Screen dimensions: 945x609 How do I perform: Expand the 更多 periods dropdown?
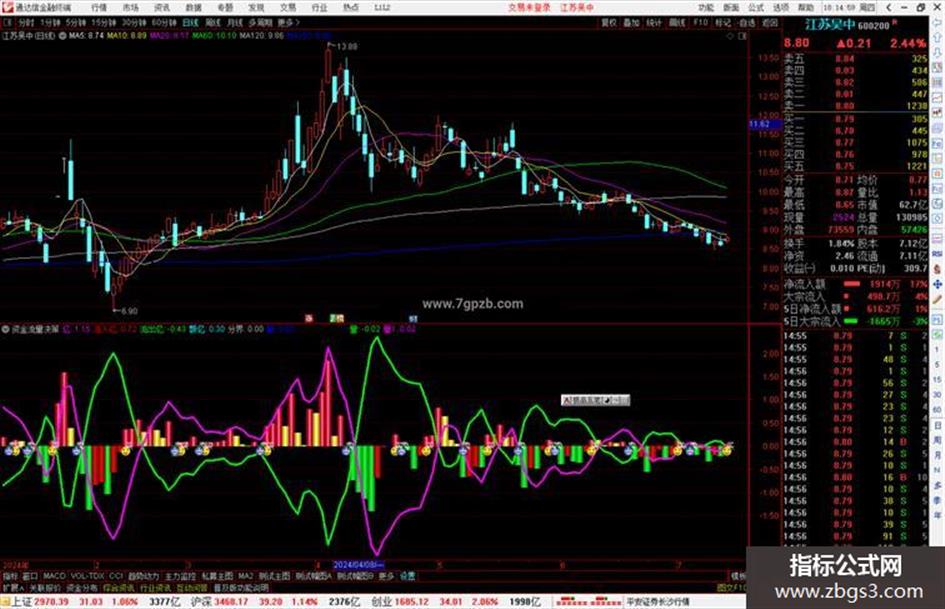tap(288, 23)
